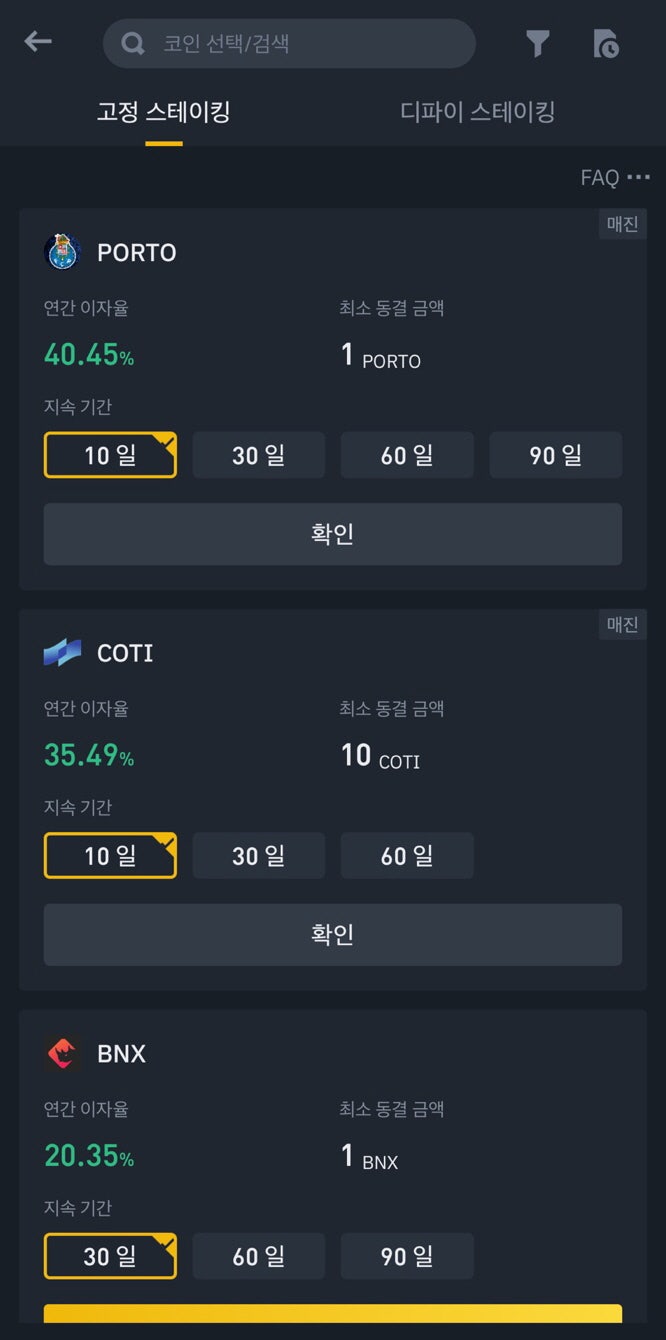Choose the 90일 duration under PORTO
The width and height of the screenshot is (666, 1340).
click(x=555, y=455)
